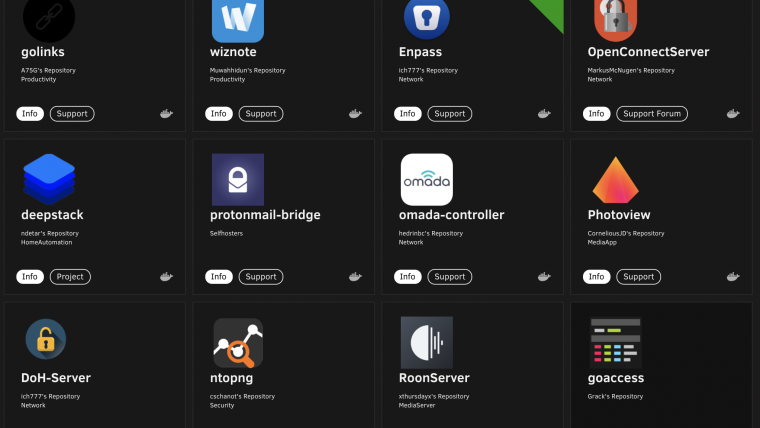
Task: Click the Photoview orange prism icon
Action: (x=616, y=180)
